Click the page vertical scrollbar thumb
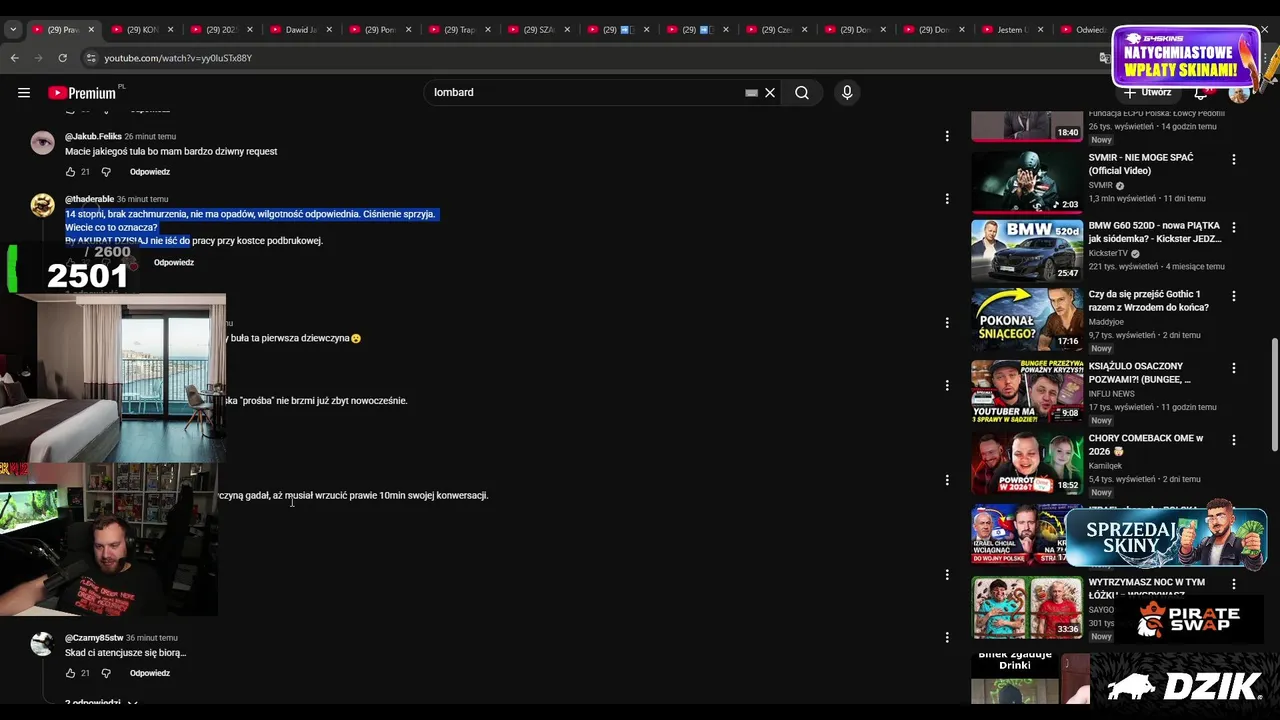This screenshot has height=720, width=1280. [1274, 395]
